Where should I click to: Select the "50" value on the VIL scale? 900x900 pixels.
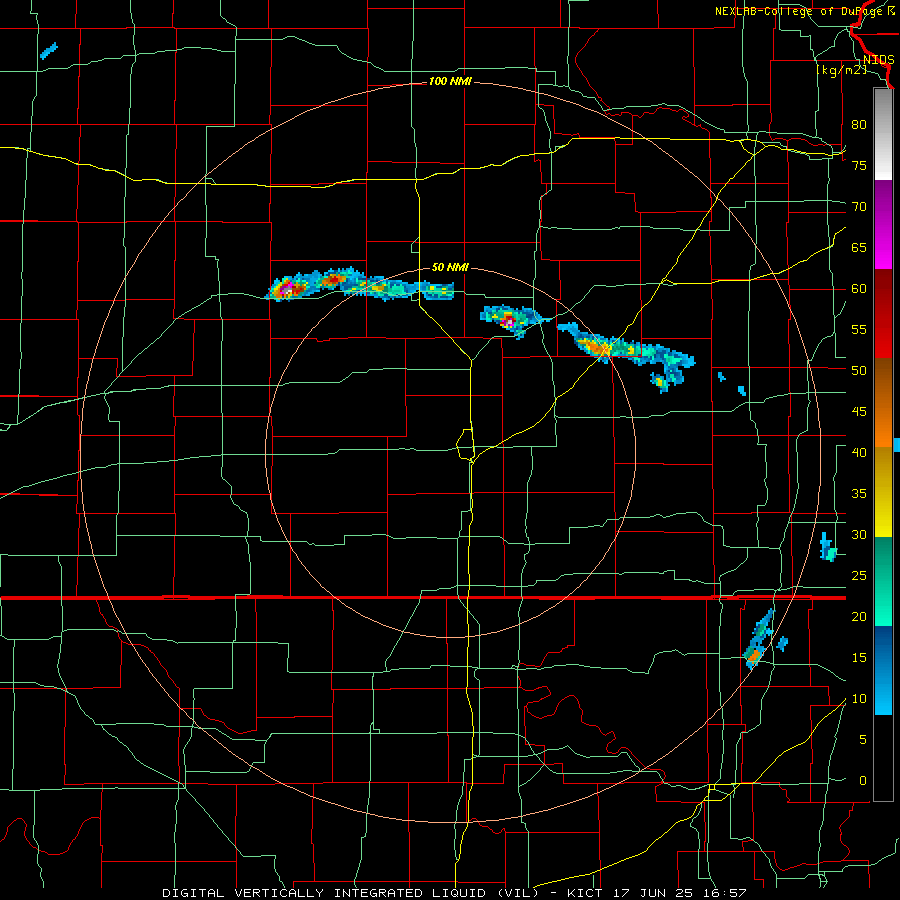tap(859, 371)
